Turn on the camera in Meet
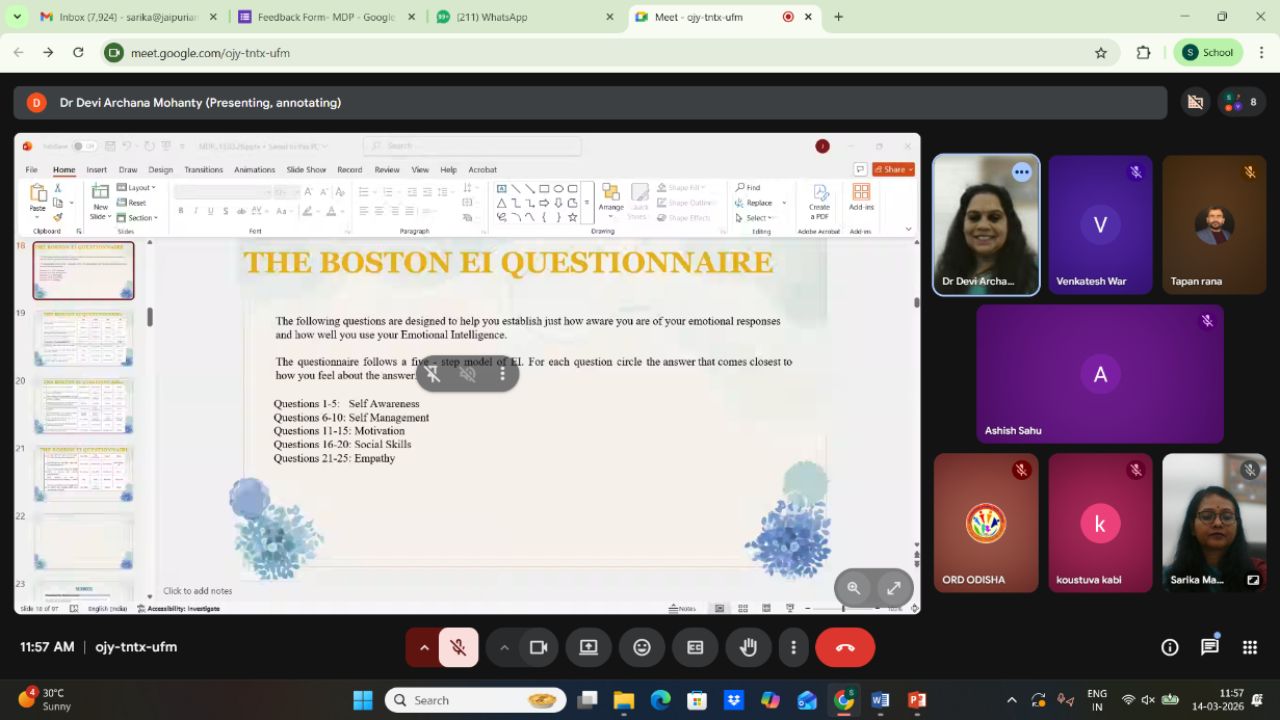Viewport: 1280px width, 720px height. 538,648
